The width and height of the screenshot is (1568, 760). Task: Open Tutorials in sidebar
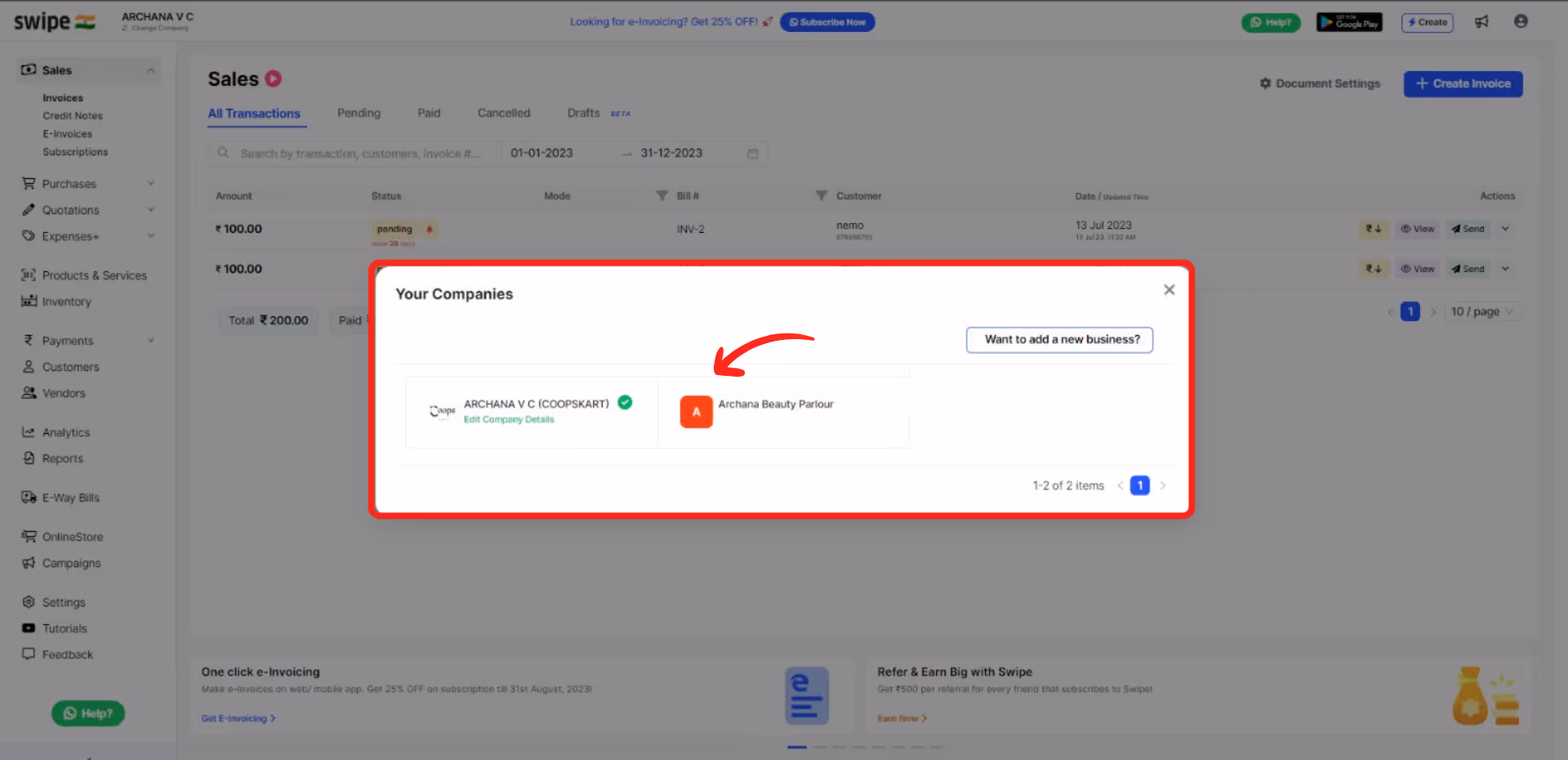55,628
